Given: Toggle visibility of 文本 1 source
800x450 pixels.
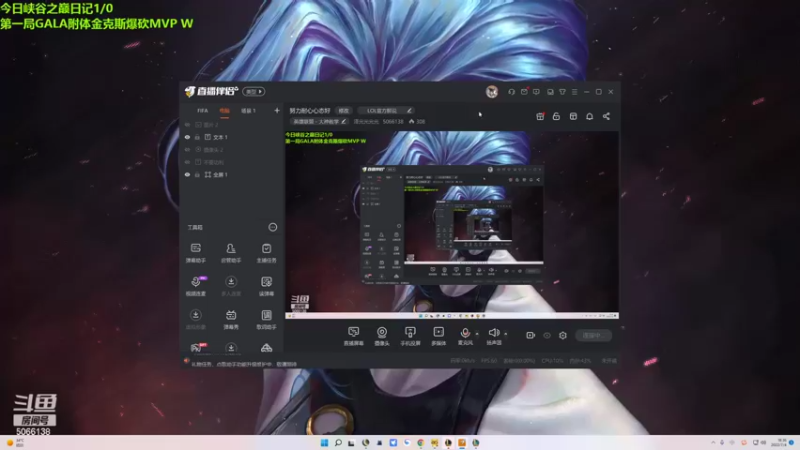Looking at the screenshot, I should [x=187, y=137].
